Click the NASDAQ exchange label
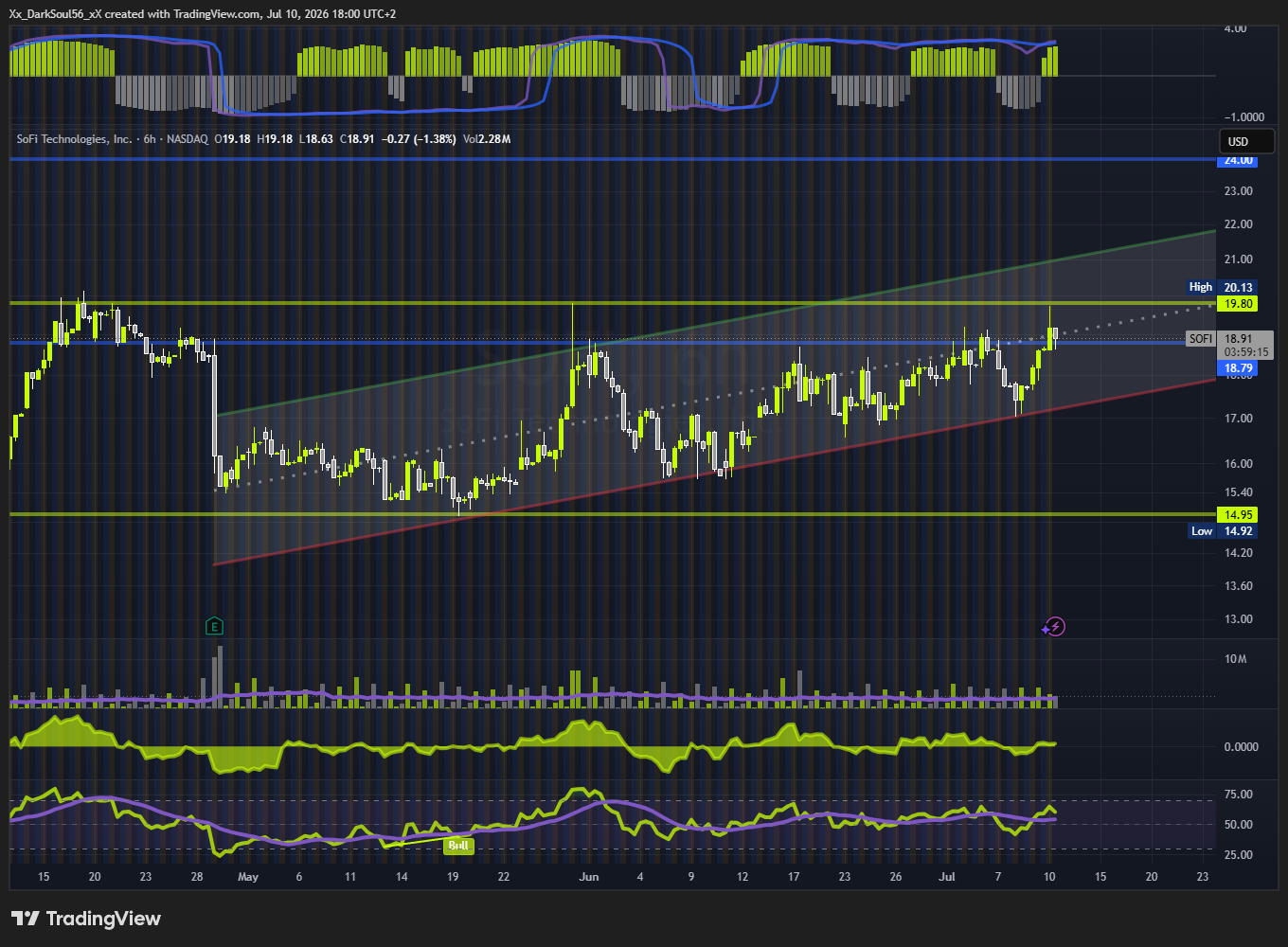1288x947 pixels. point(188,139)
